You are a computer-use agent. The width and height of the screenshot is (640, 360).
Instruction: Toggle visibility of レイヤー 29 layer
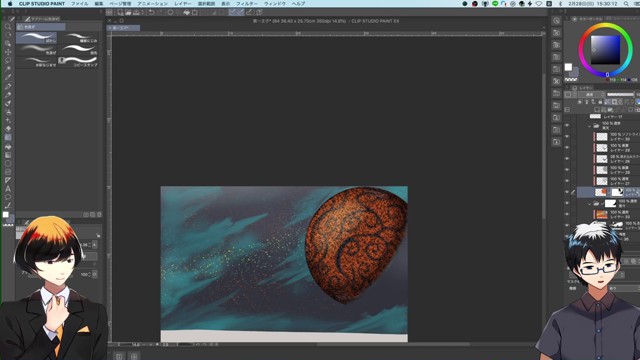click(x=567, y=148)
